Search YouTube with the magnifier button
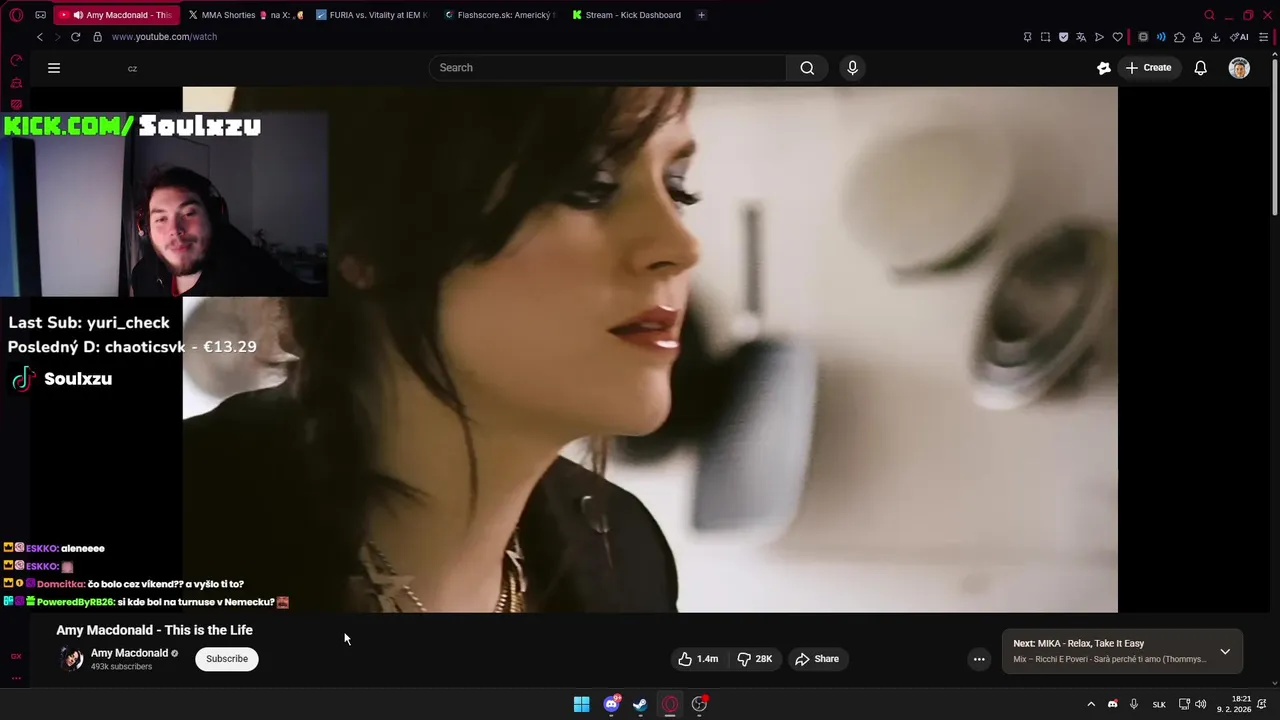Screen dimensions: 1280x720 [807, 68]
